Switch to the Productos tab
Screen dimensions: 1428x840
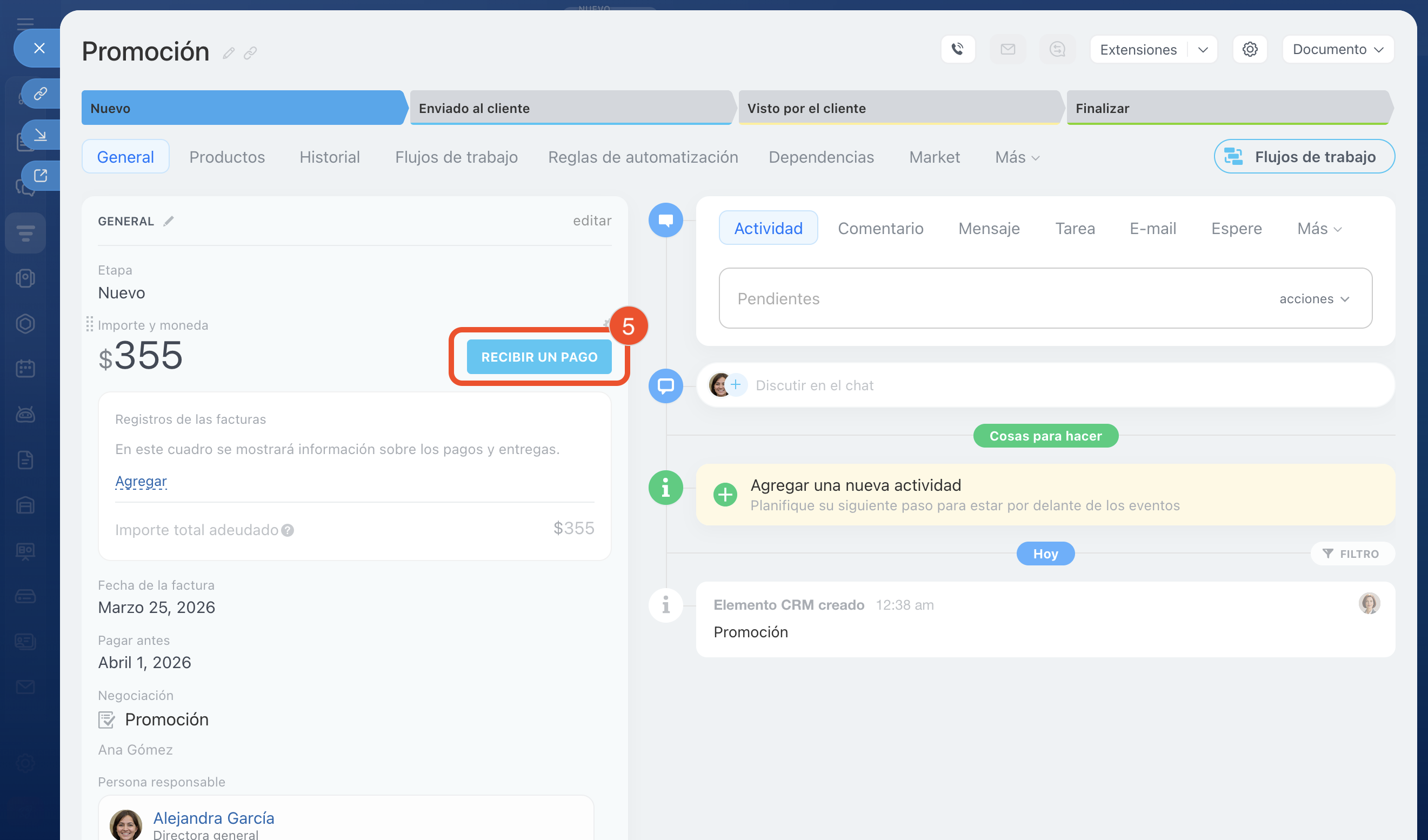[x=226, y=157]
